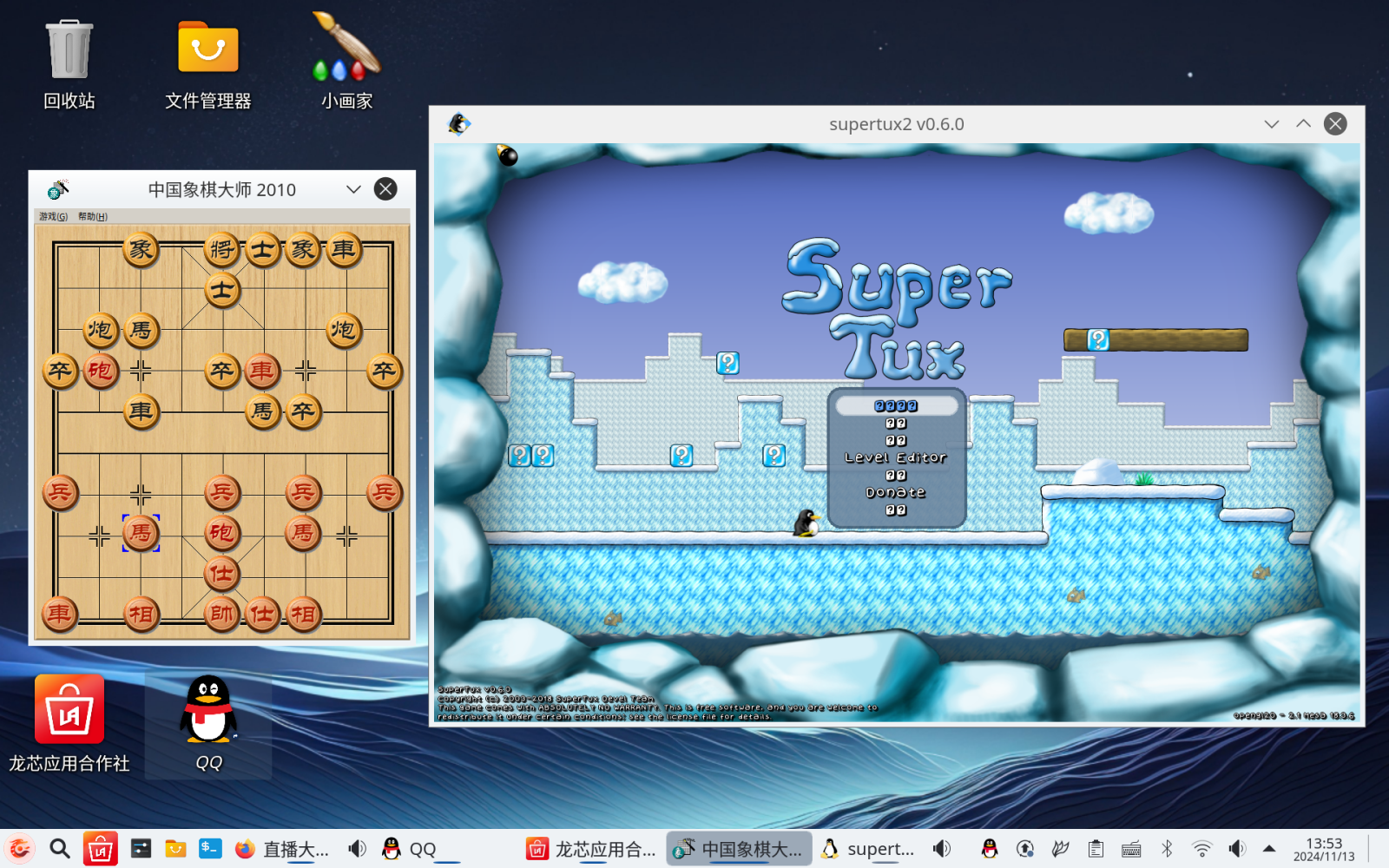This screenshot has width=1389, height=868.
Task: Switch to 龙芯应用合... taskbar entry
Action: [591, 849]
